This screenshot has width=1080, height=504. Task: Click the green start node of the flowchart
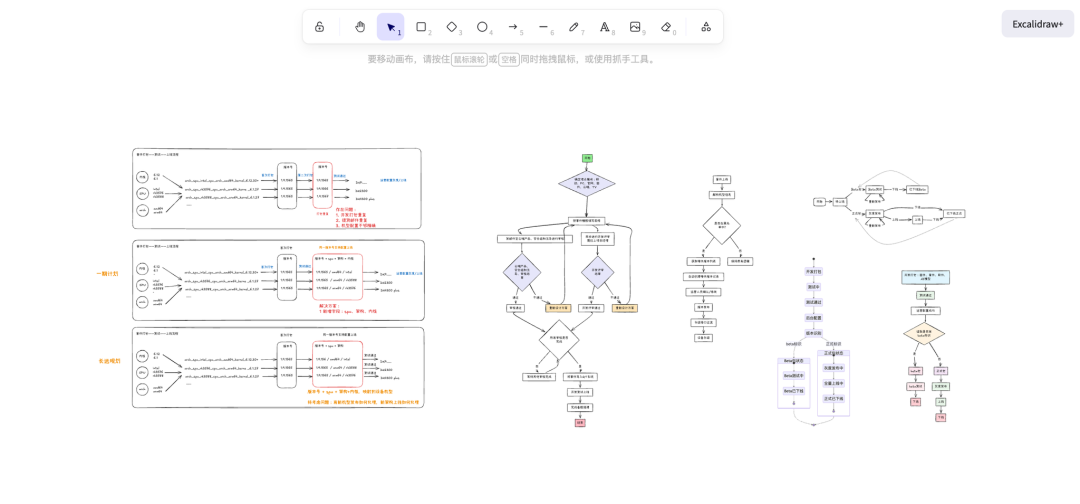587,158
